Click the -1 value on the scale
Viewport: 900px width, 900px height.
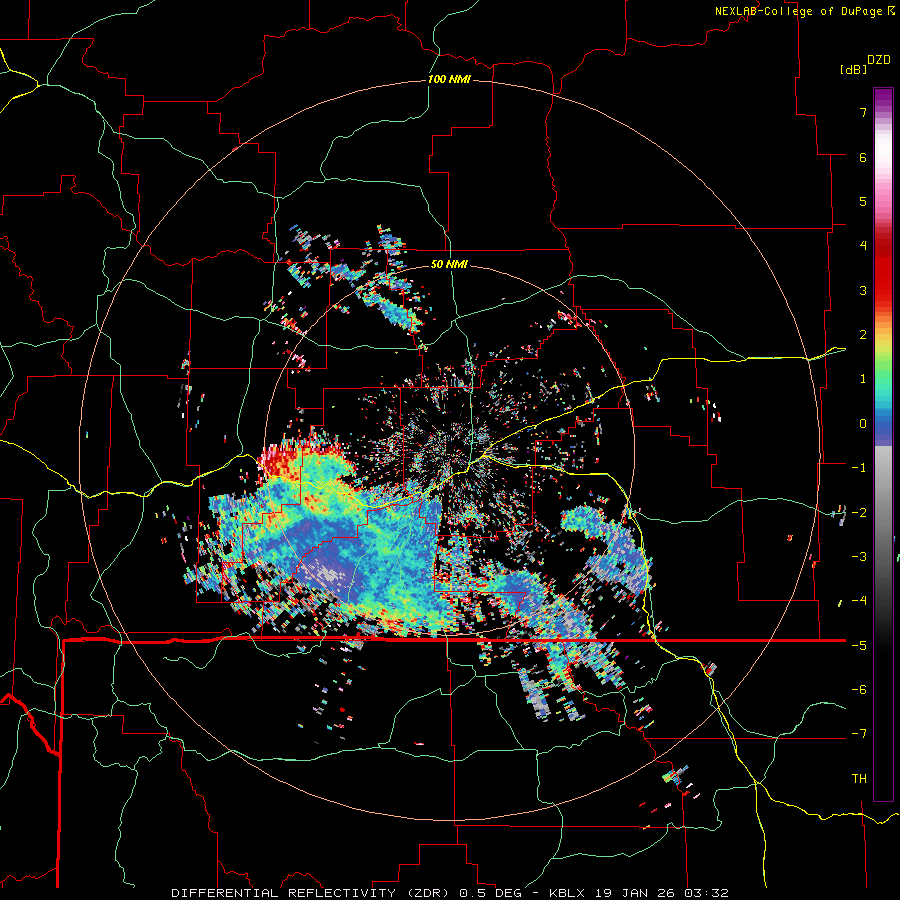[859, 468]
